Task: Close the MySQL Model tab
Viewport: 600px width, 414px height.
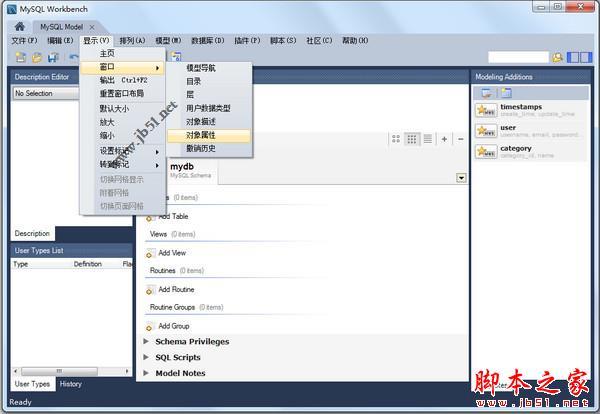Action: [x=92, y=27]
